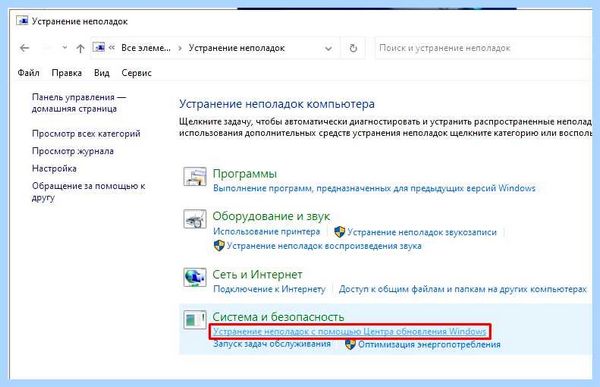Click 'Просмотр всех категорий' link
Screen dimensions: 600x387
[86, 134]
